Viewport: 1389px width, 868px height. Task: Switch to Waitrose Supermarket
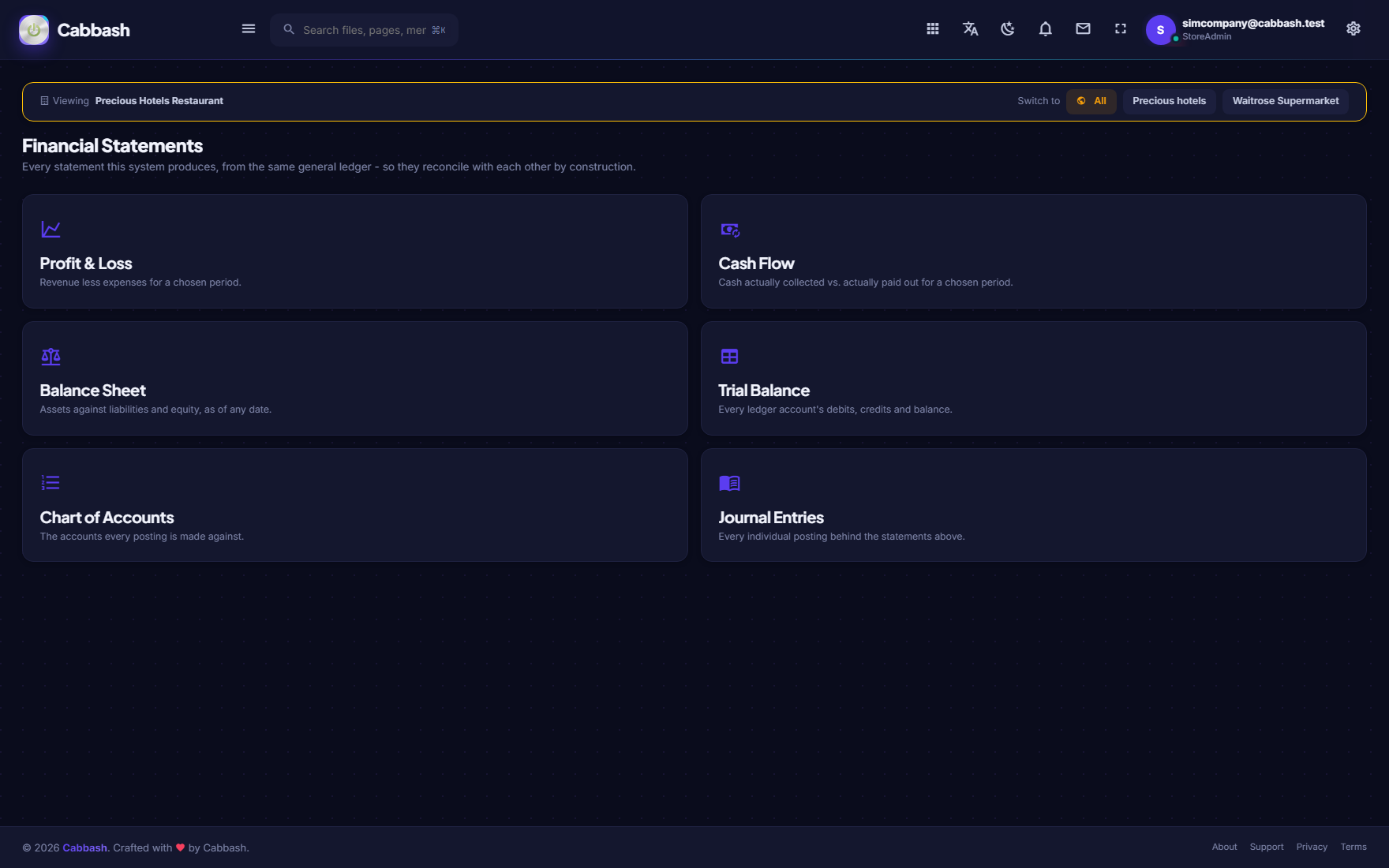click(1286, 101)
